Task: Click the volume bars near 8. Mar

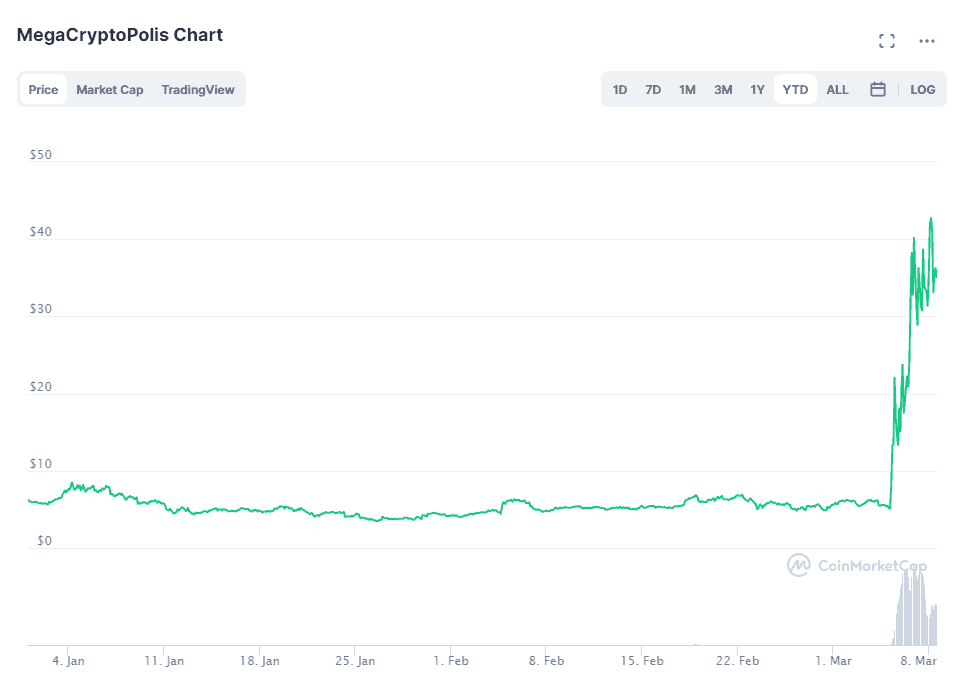Action: 914,607
